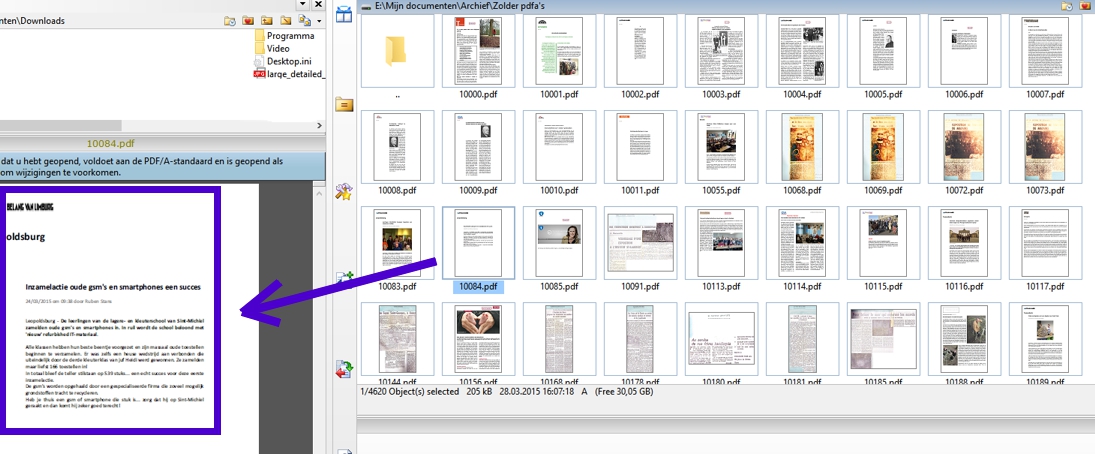Select the large_detailed JPG file
Image resolution: width=1095 pixels, height=454 pixels.
pos(289,74)
